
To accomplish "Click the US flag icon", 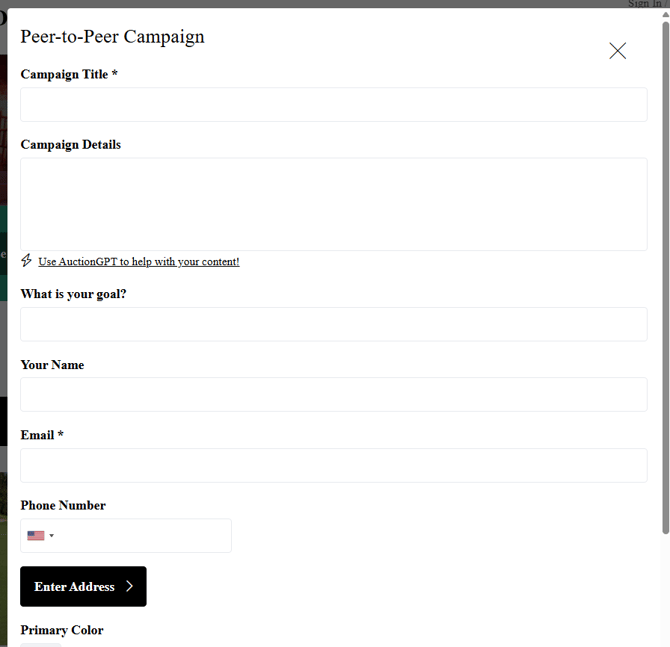I will [x=36, y=536].
